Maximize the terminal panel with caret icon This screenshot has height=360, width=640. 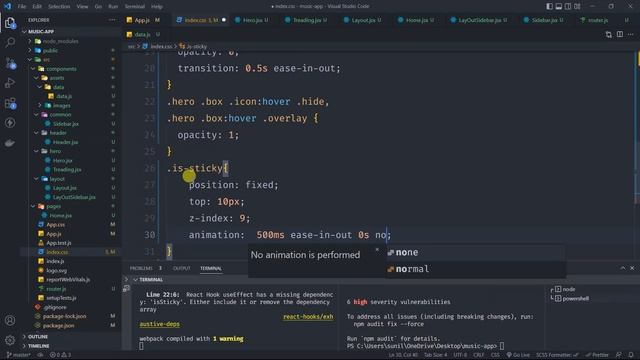(622, 268)
